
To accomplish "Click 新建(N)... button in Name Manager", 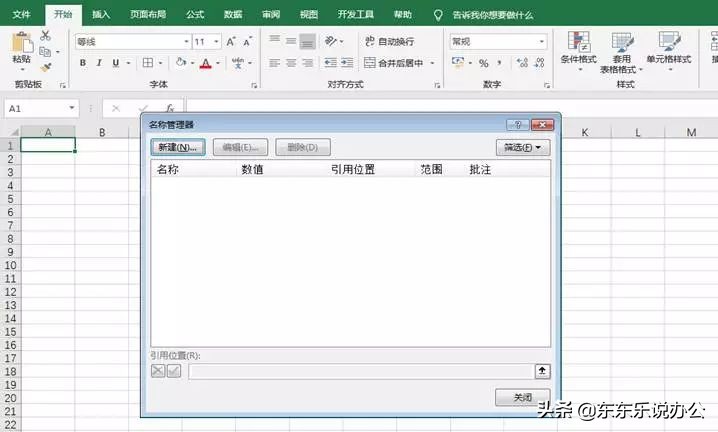I will tap(178, 148).
